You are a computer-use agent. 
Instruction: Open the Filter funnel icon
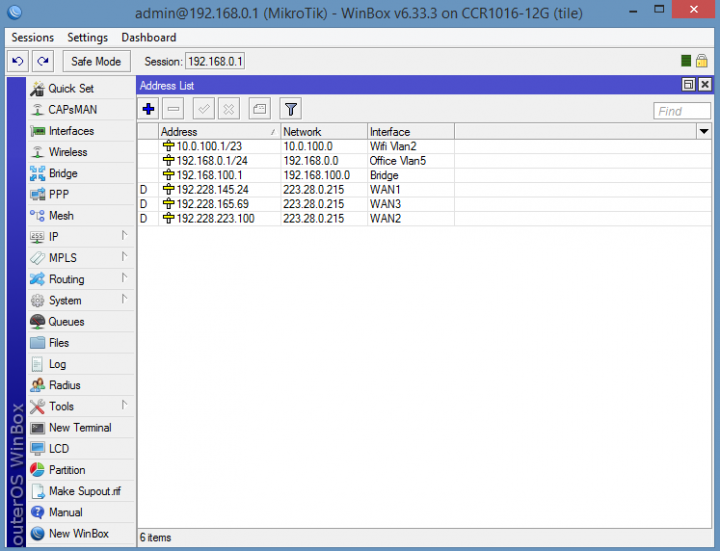click(x=291, y=109)
